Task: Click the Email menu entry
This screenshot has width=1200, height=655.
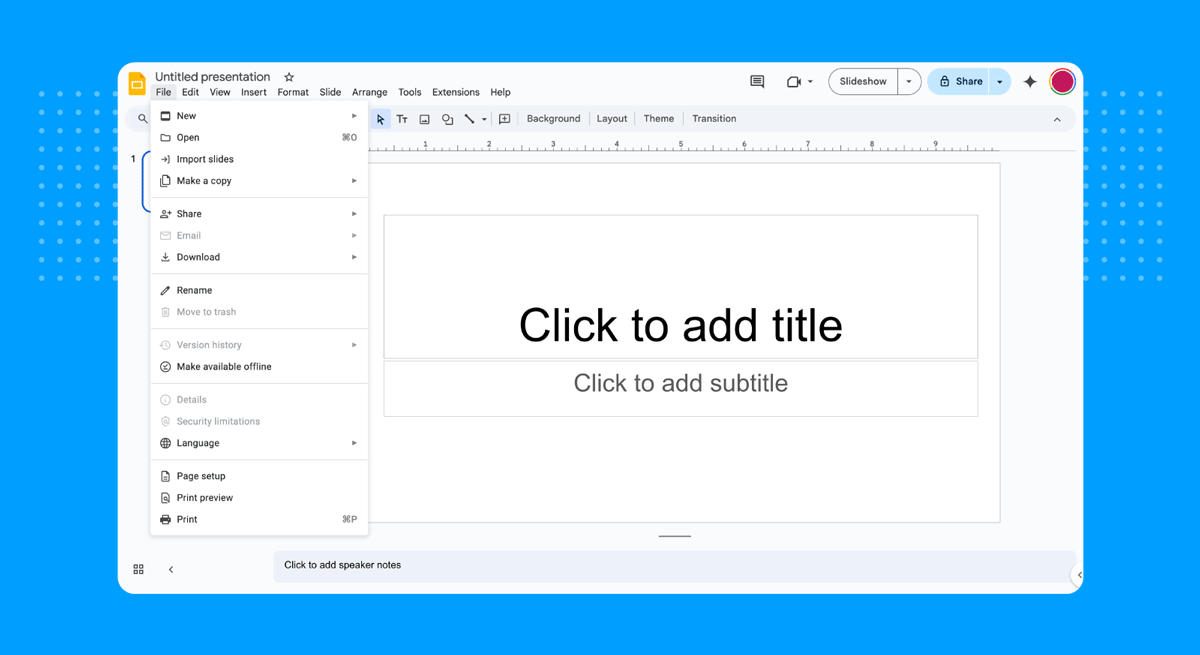Action: 259,236
